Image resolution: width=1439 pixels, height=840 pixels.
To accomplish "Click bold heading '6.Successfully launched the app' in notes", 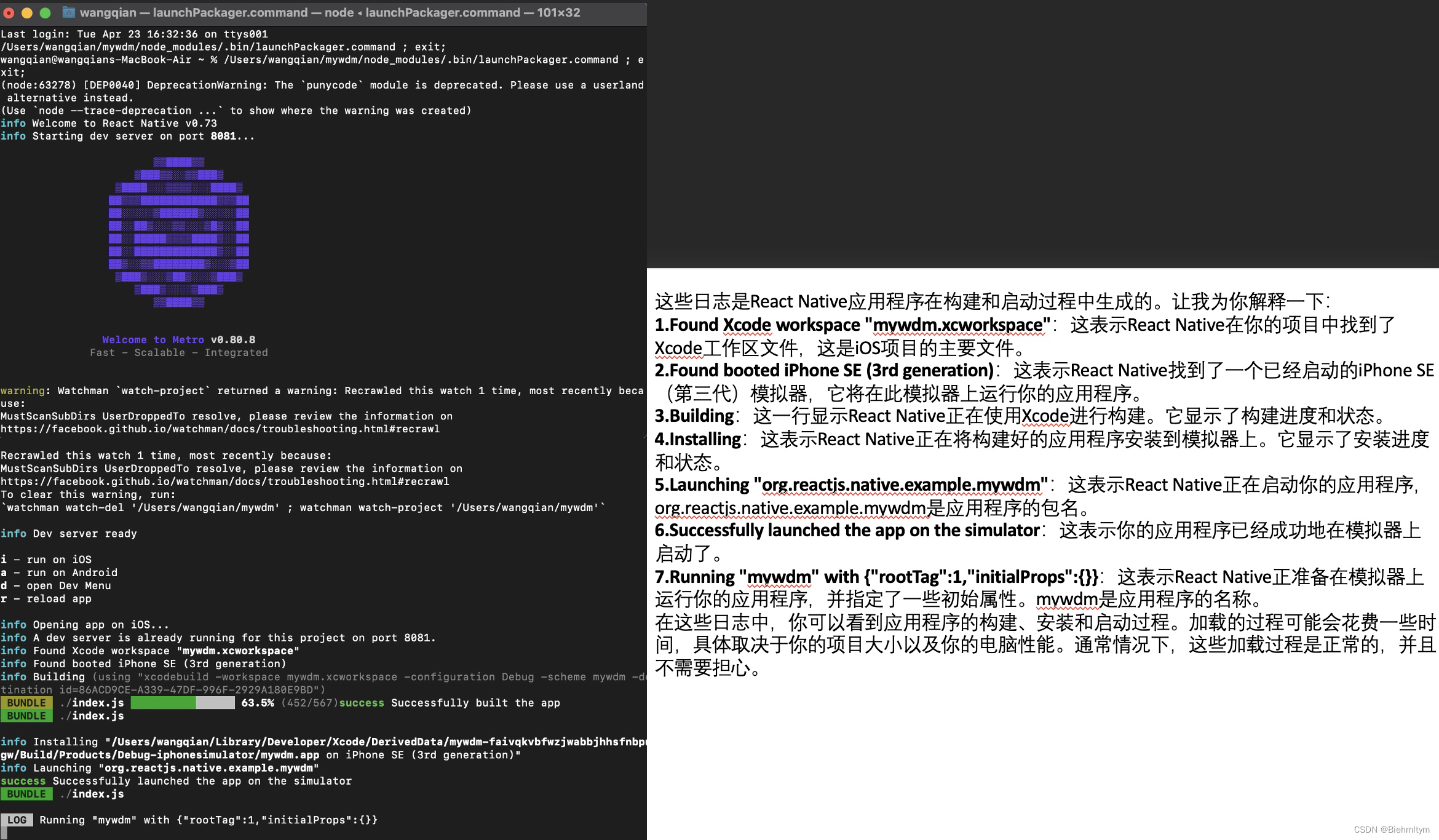I will point(847,530).
